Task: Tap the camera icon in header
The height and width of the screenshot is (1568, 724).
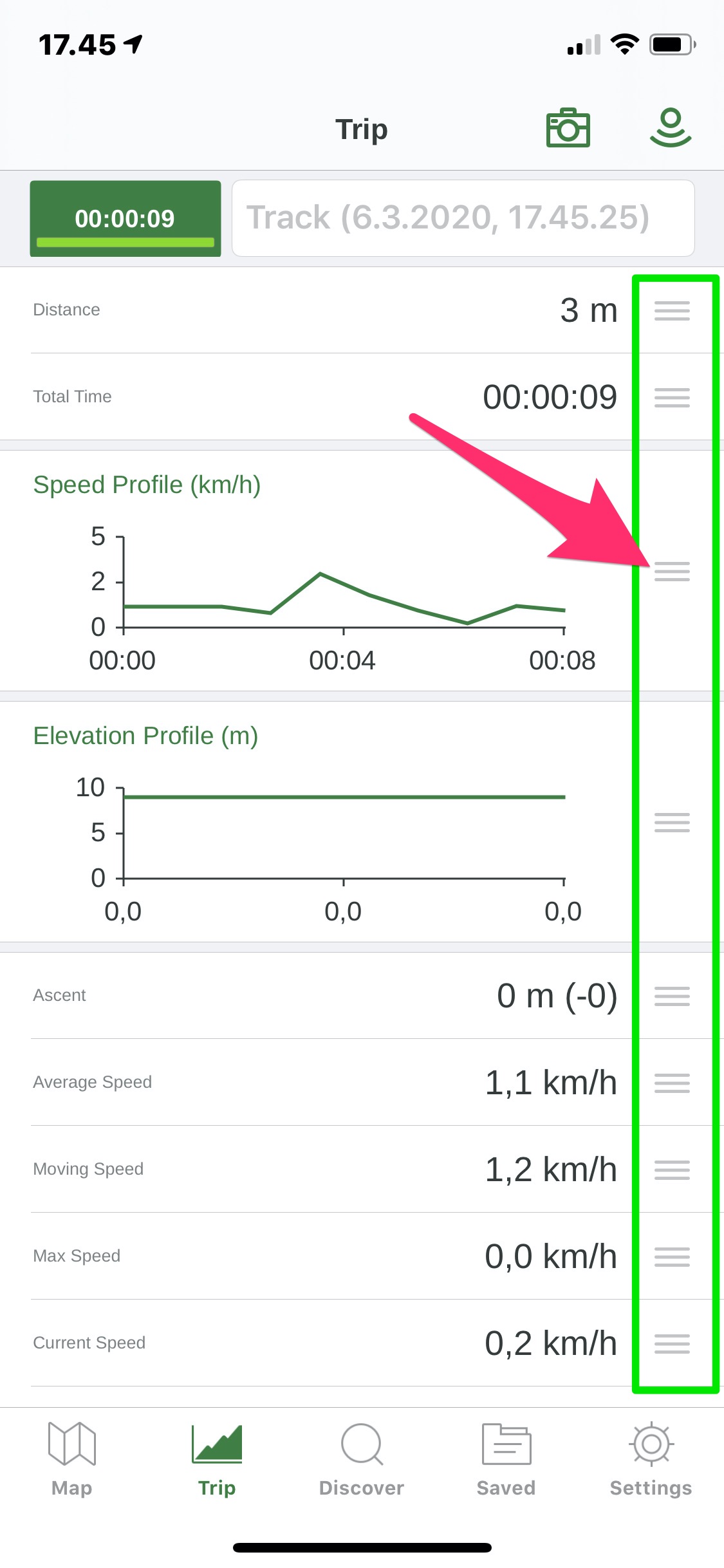Action: pyautogui.click(x=568, y=128)
